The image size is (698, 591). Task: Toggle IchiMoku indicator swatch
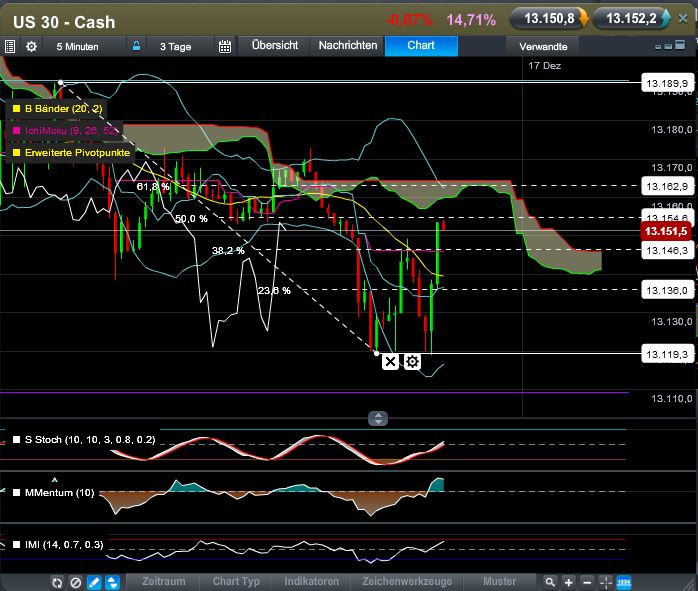pyautogui.click(x=16, y=130)
